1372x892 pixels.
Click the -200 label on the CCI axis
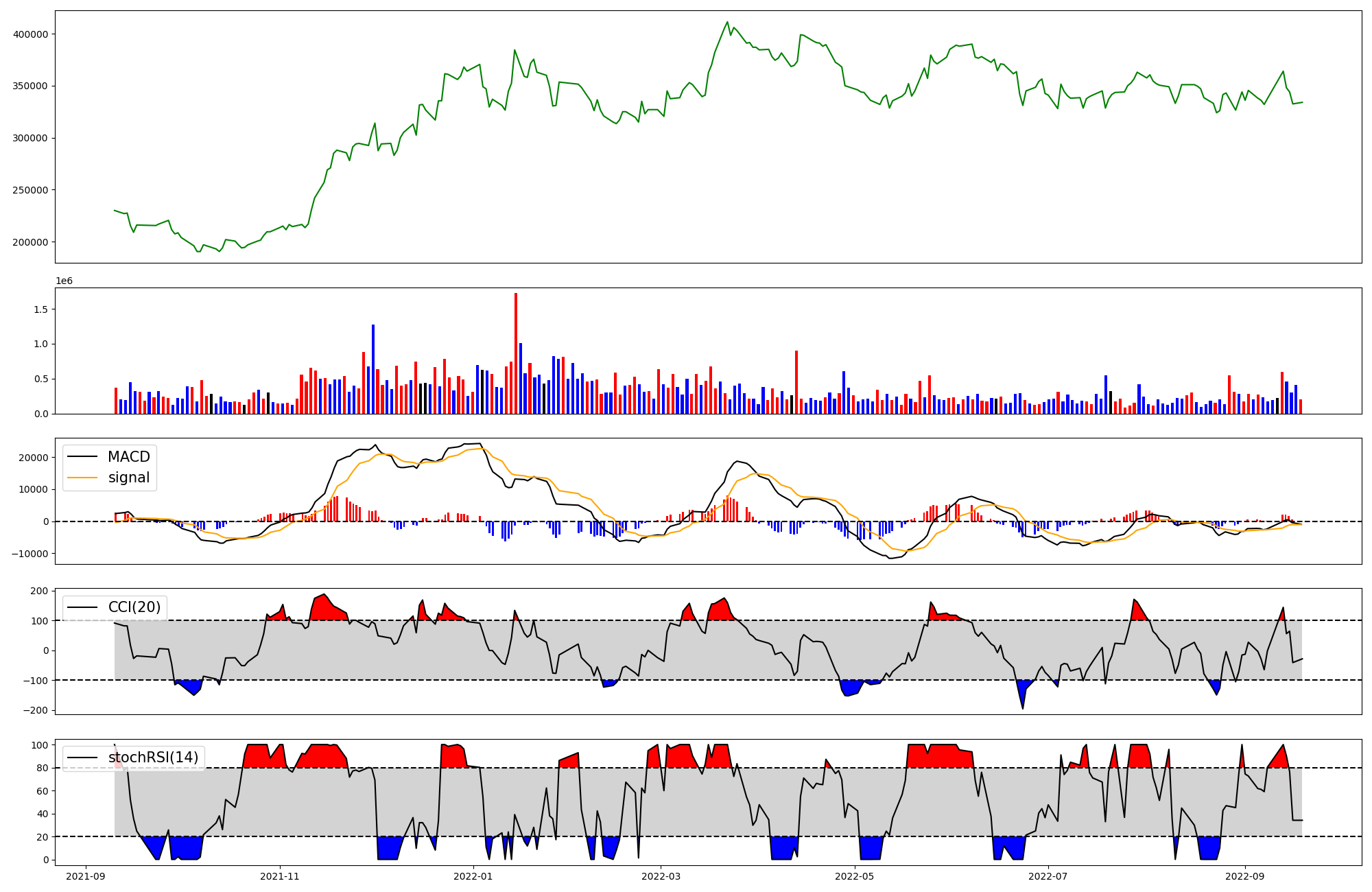click(34, 710)
